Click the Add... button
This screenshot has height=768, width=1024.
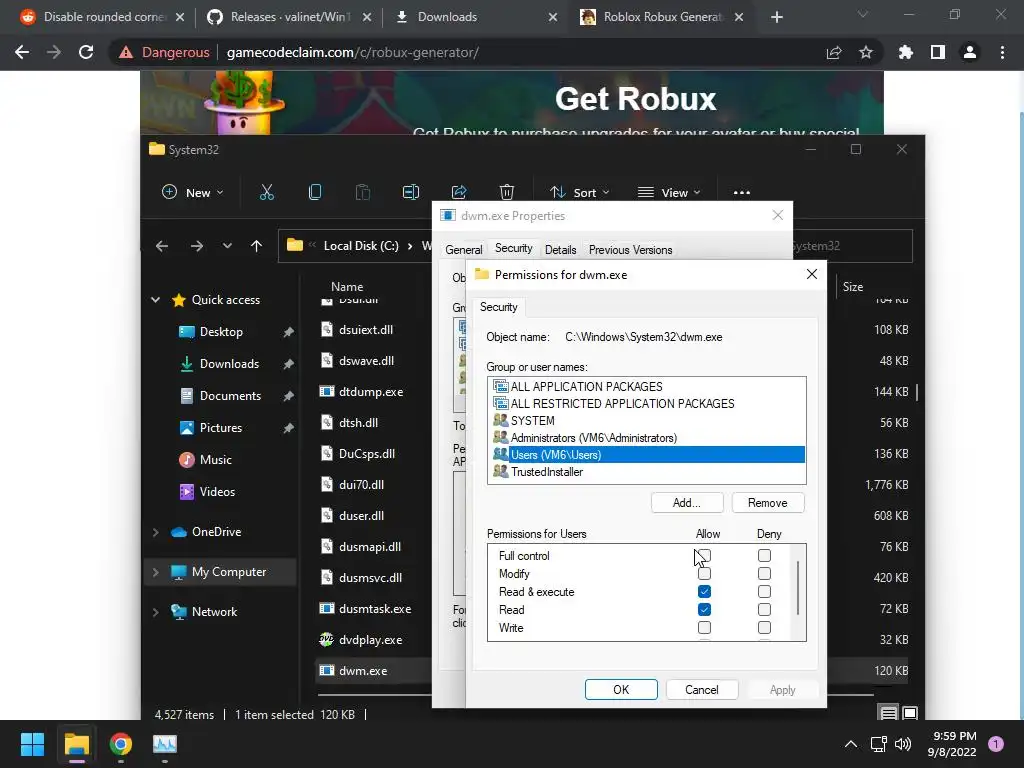[687, 503]
